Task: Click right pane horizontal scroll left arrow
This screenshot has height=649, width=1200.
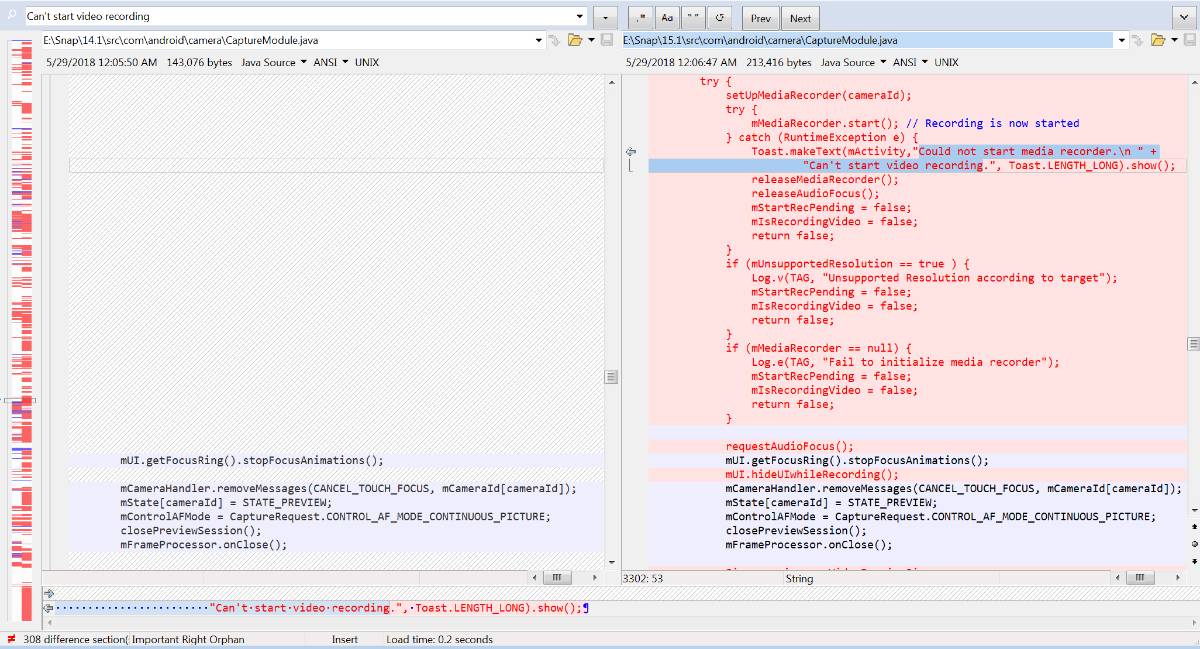Action: tap(1117, 578)
